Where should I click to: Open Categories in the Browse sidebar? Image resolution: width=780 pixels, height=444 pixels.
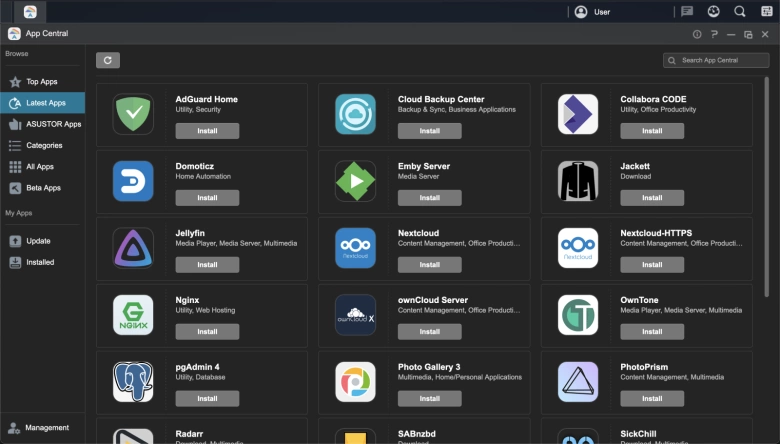click(x=43, y=145)
